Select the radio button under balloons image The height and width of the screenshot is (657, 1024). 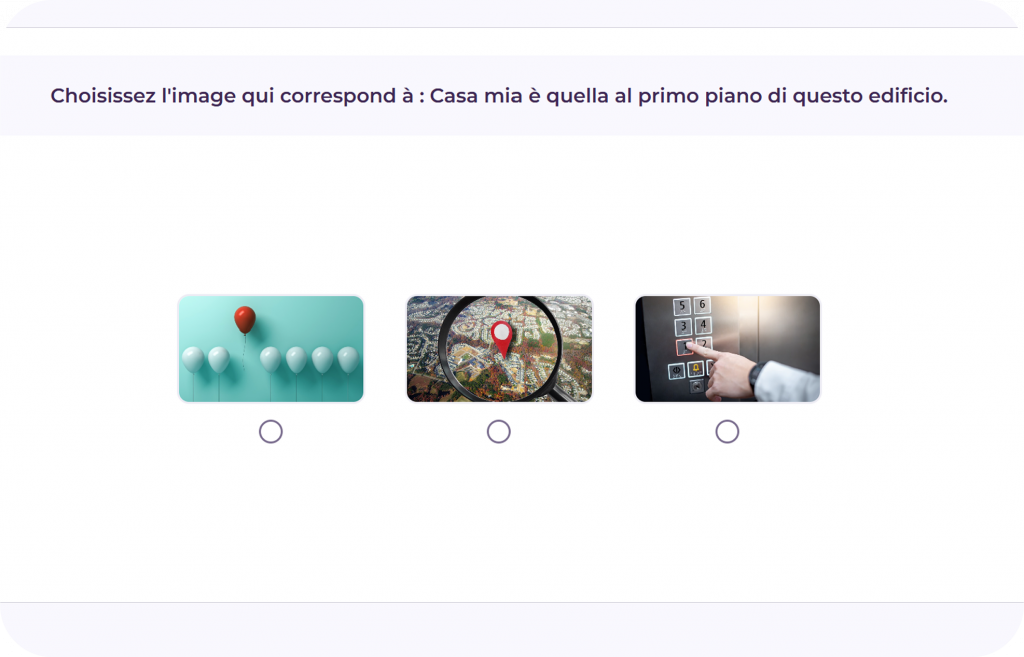[270, 432]
